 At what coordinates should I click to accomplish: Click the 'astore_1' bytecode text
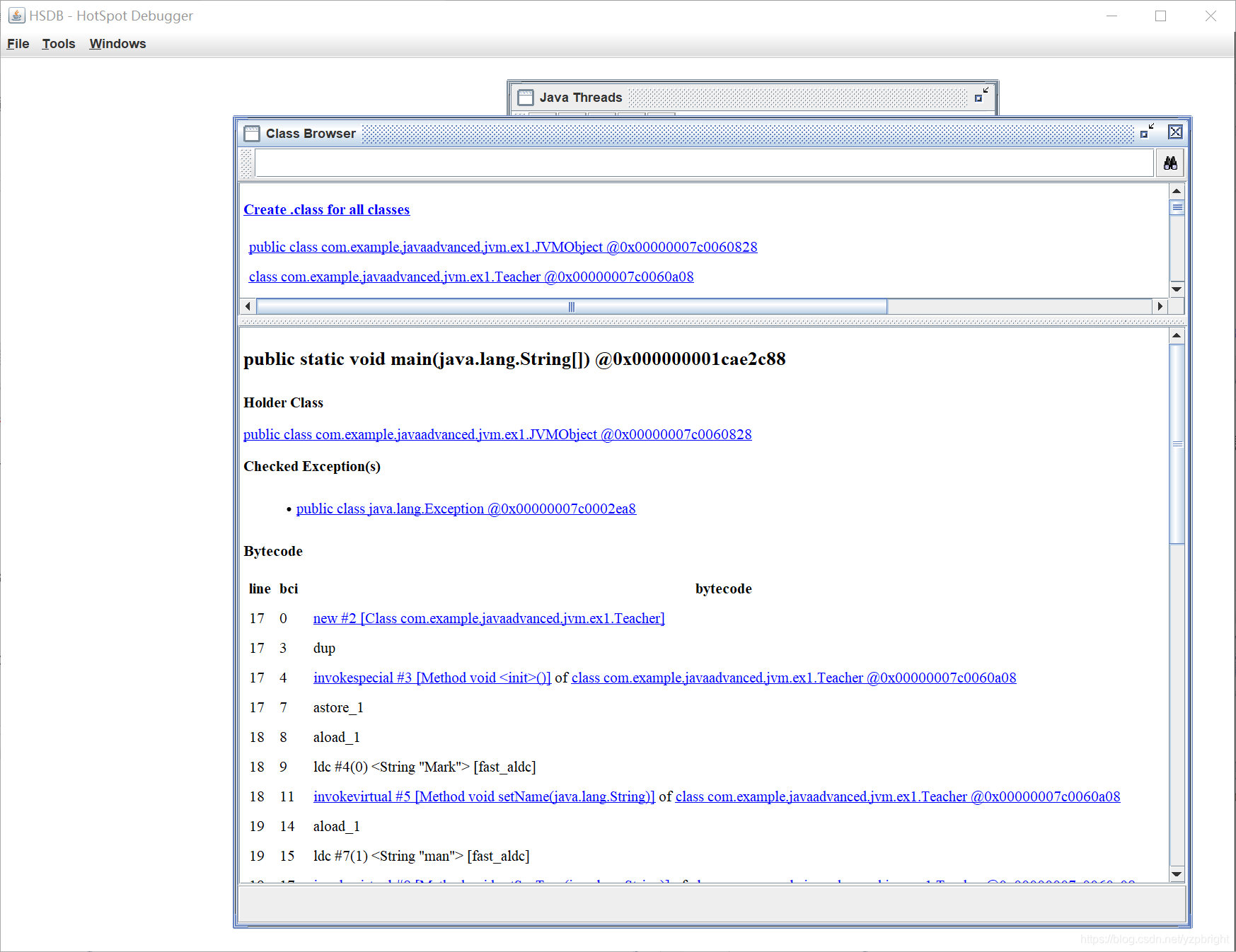tap(338, 707)
